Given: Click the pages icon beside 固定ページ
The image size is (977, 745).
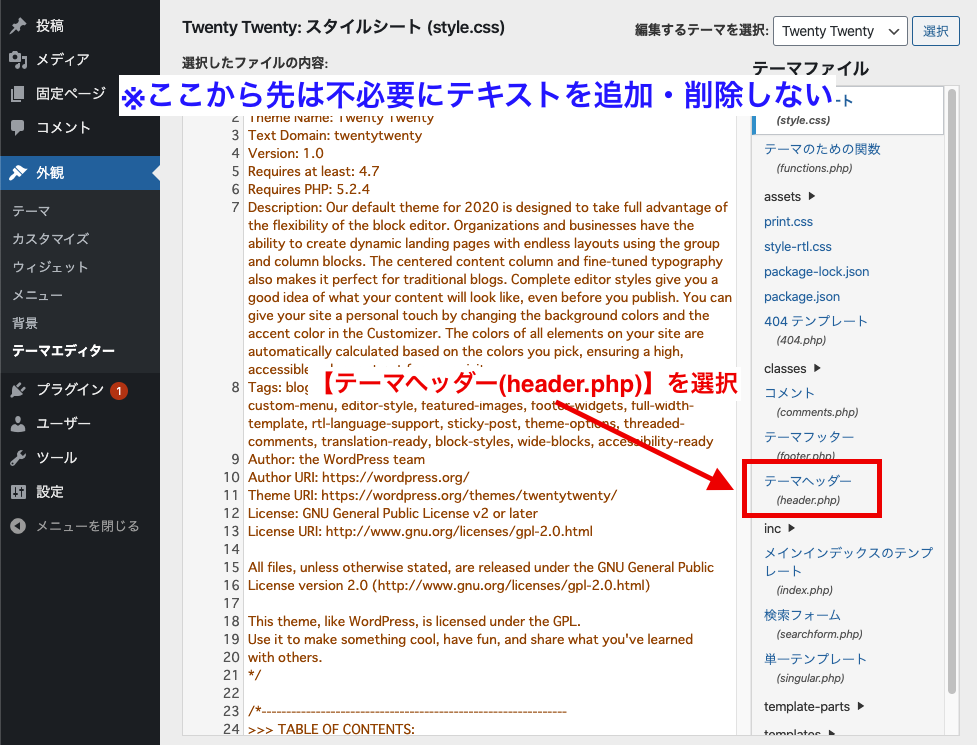Looking at the screenshot, I should (18, 93).
